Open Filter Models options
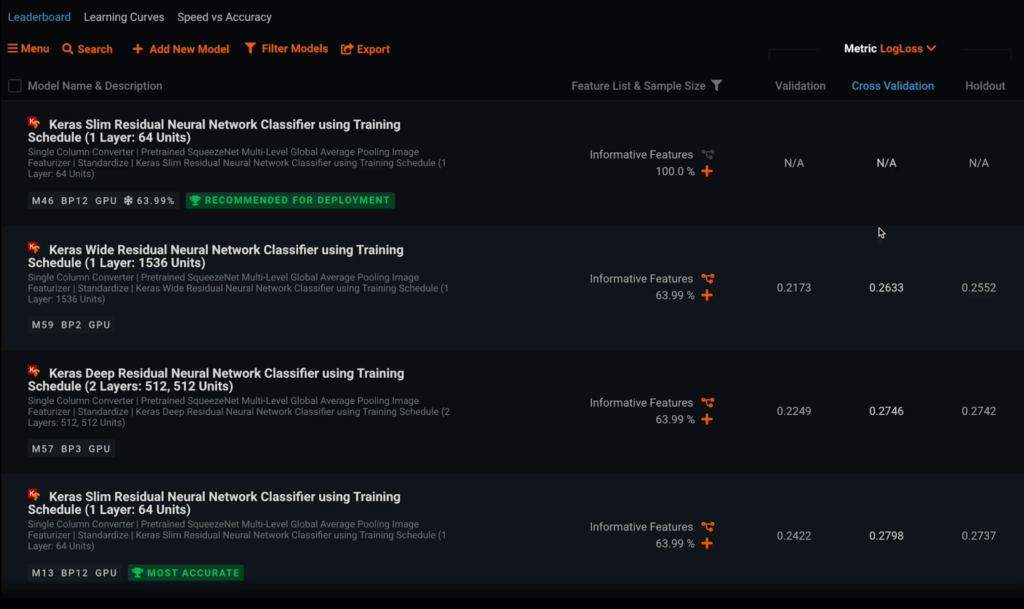 (x=286, y=49)
